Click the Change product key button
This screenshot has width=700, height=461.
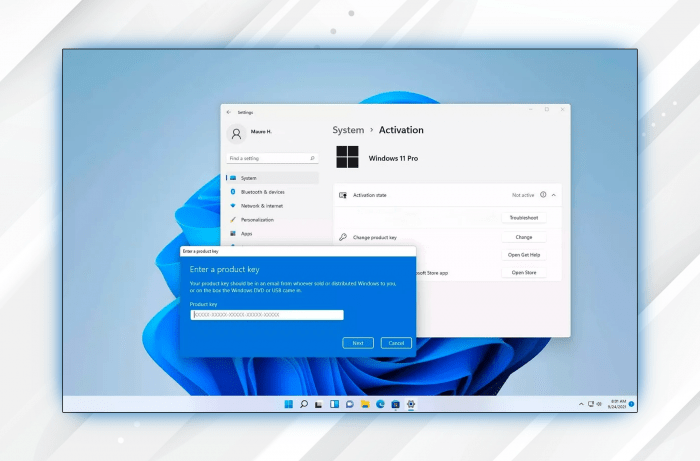click(524, 237)
